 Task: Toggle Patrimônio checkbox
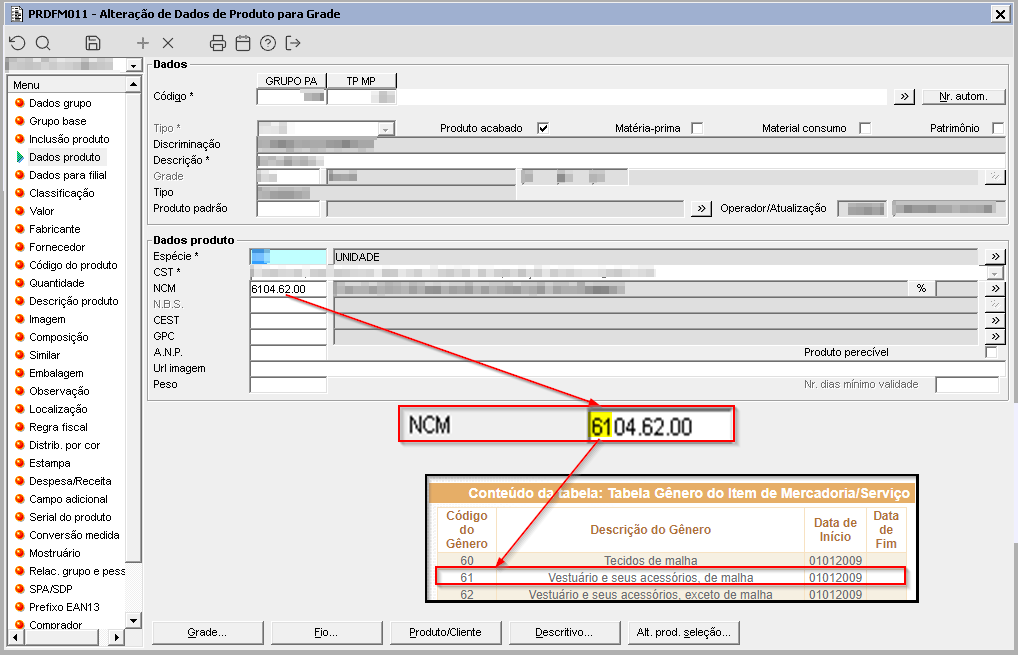(x=998, y=128)
